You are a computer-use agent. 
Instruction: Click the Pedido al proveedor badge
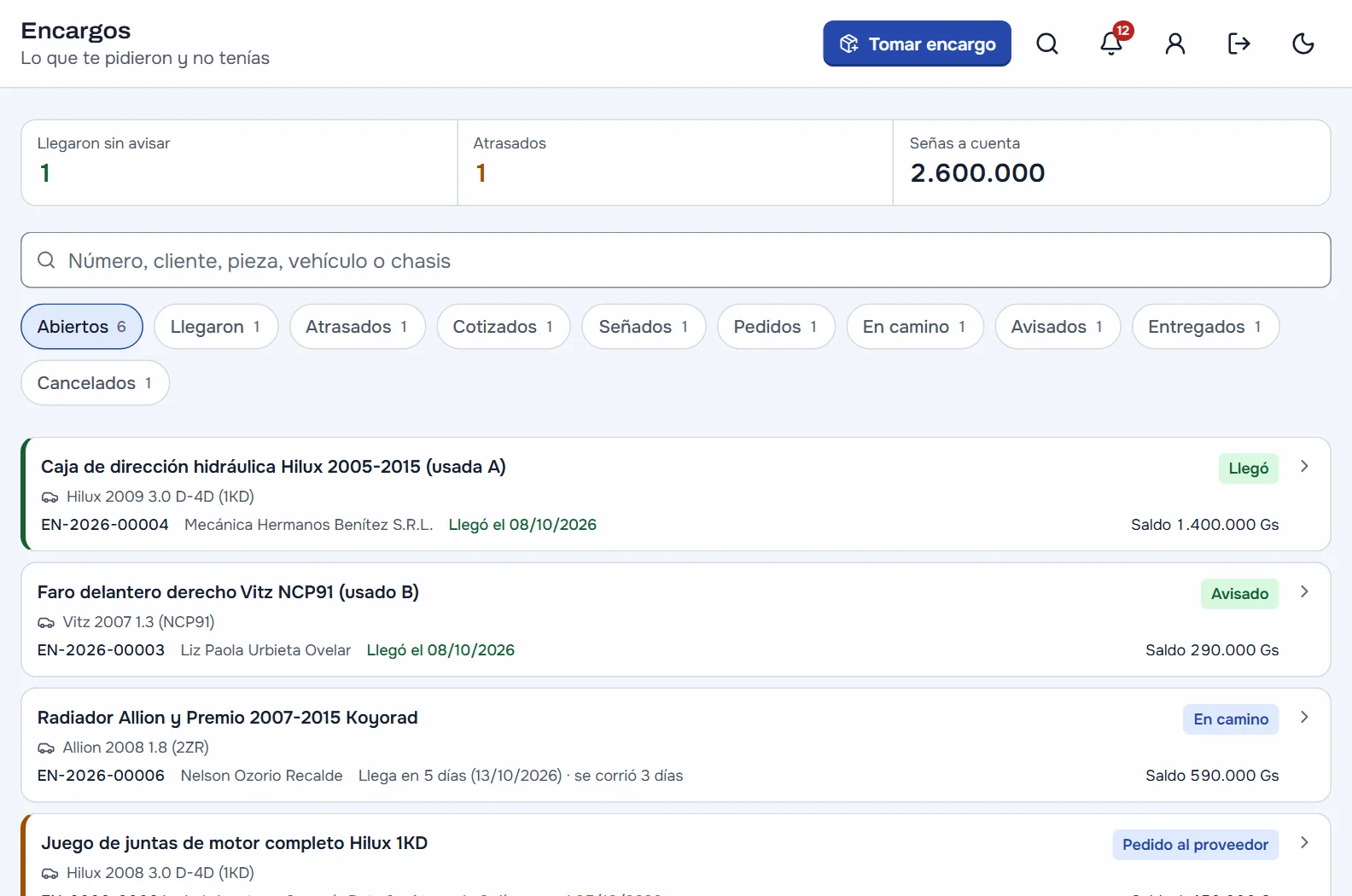click(1195, 845)
